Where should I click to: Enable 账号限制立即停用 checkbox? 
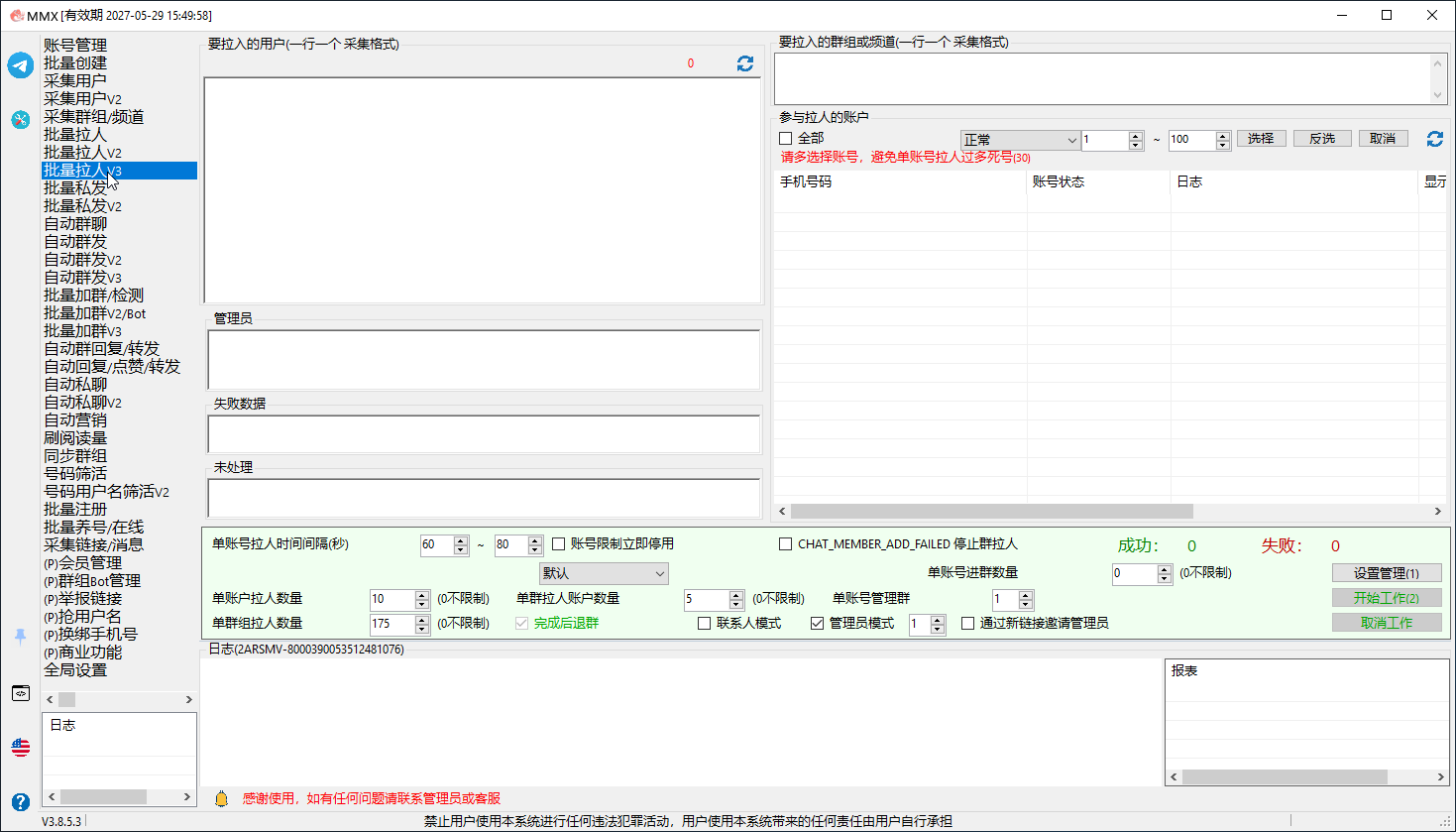(x=559, y=544)
